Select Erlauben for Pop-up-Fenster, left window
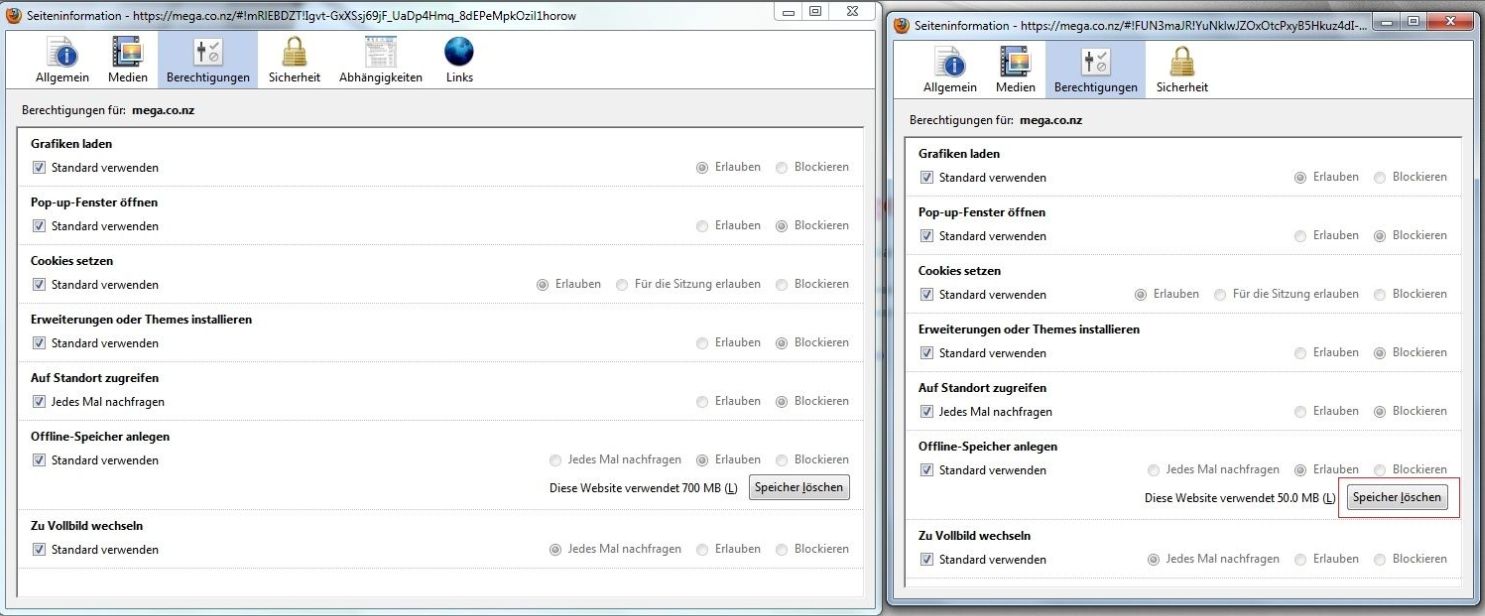Image resolution: width=1485 pixels, height=616 pixels. 702,226
